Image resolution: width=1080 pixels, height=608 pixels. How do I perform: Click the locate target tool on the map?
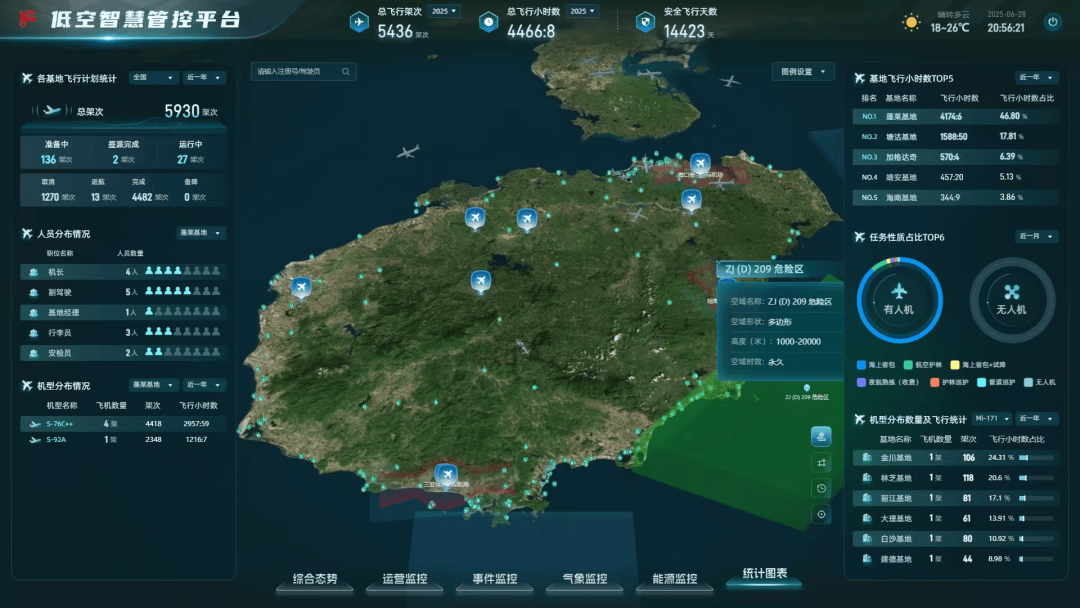coord(822,514)
